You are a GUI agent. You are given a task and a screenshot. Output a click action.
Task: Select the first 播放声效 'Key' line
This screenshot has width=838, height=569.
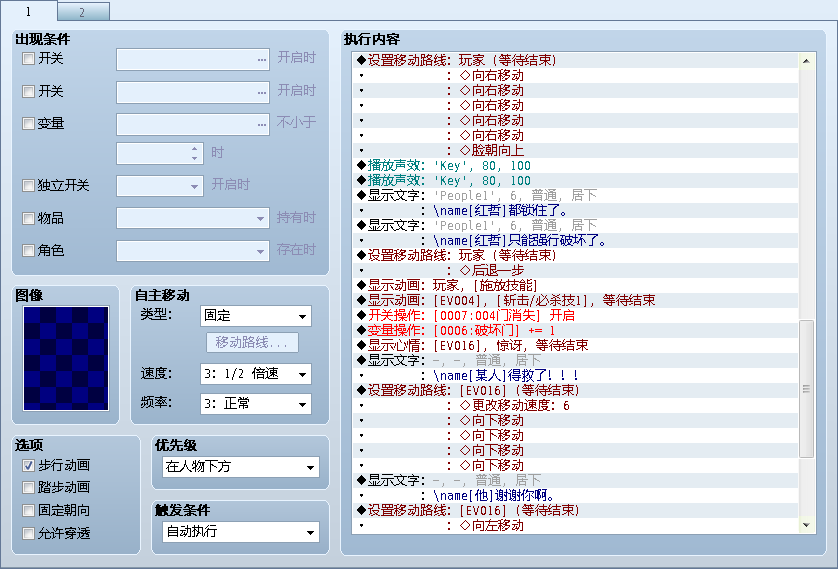coord(575,166)
